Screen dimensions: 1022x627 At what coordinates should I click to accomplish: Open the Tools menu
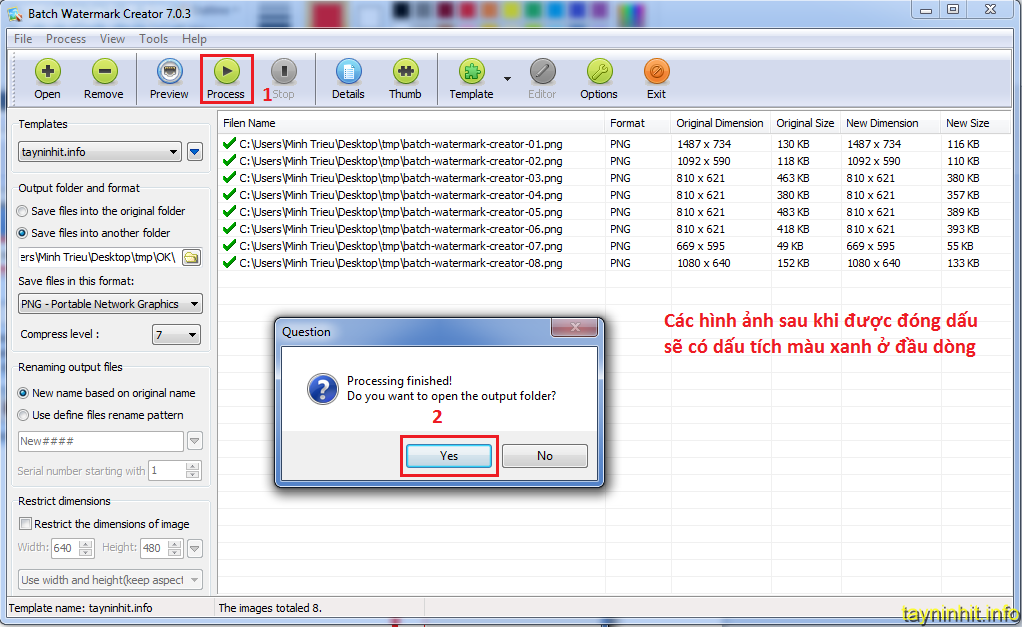[153, 39]
